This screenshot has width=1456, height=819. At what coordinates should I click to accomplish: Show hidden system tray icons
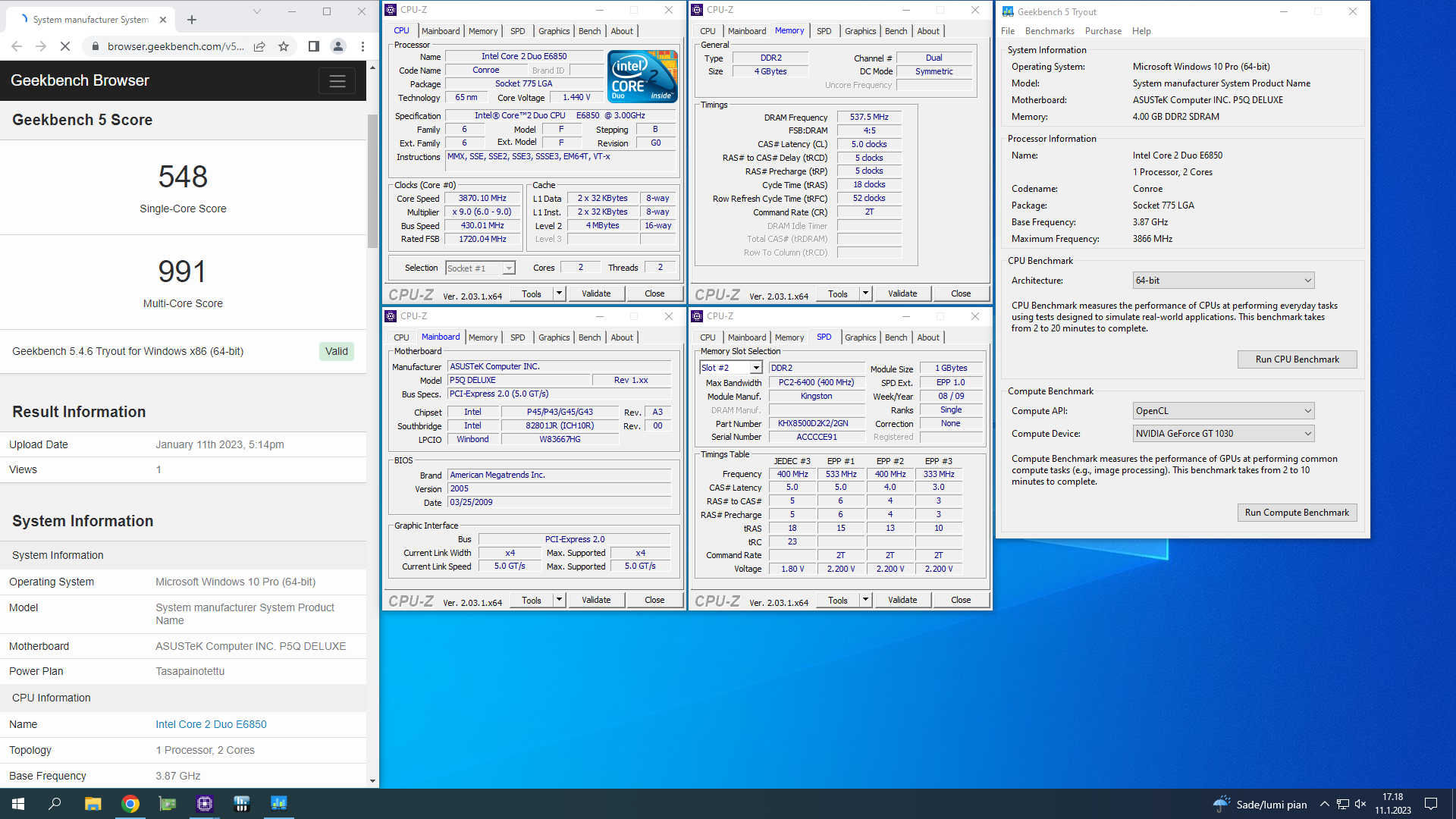pos(1324,804)
